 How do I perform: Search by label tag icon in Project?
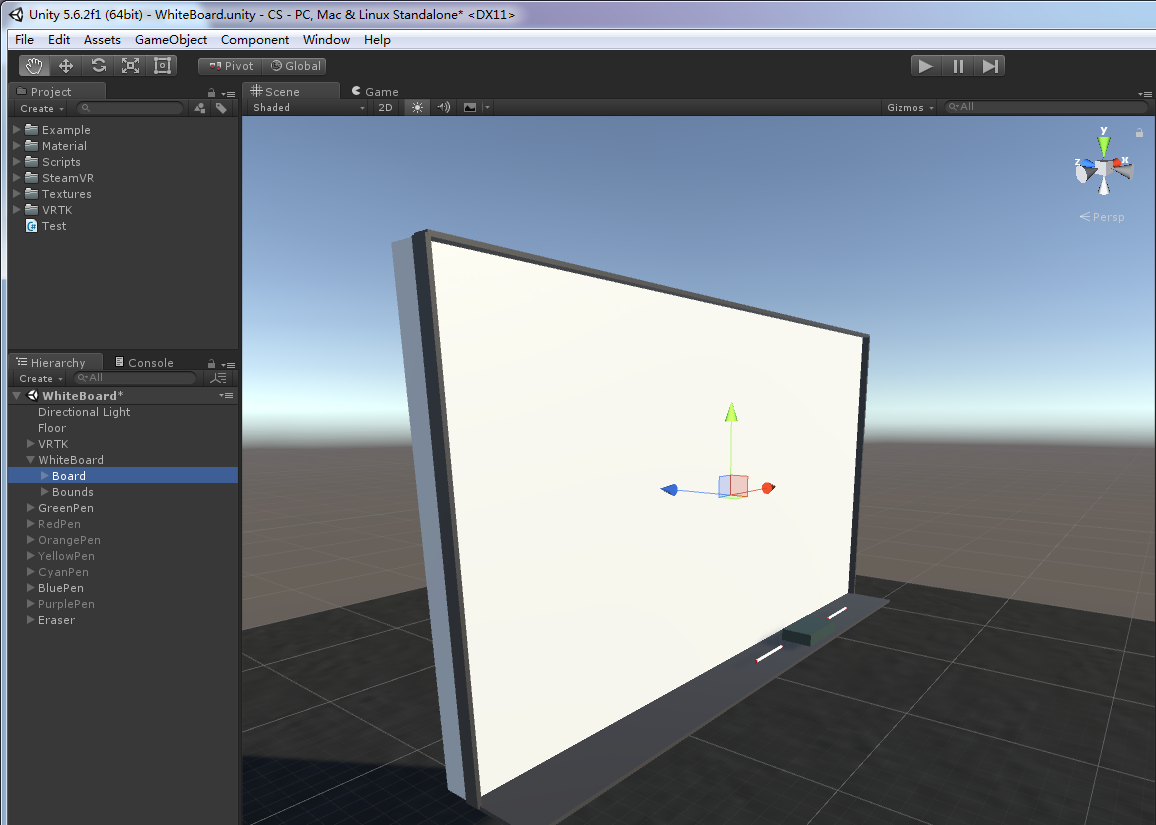pos(221,108)
